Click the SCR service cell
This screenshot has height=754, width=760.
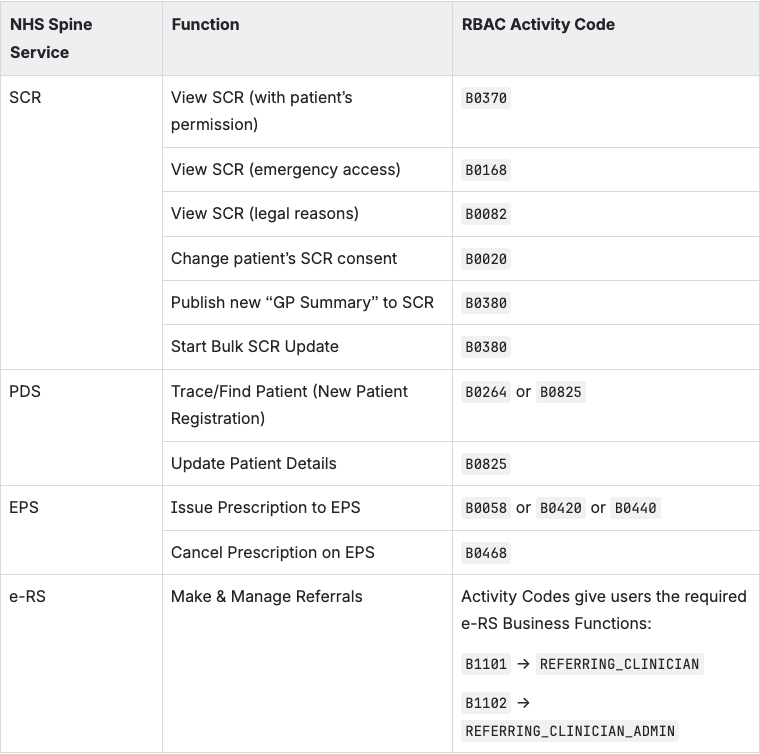point(25,98)
